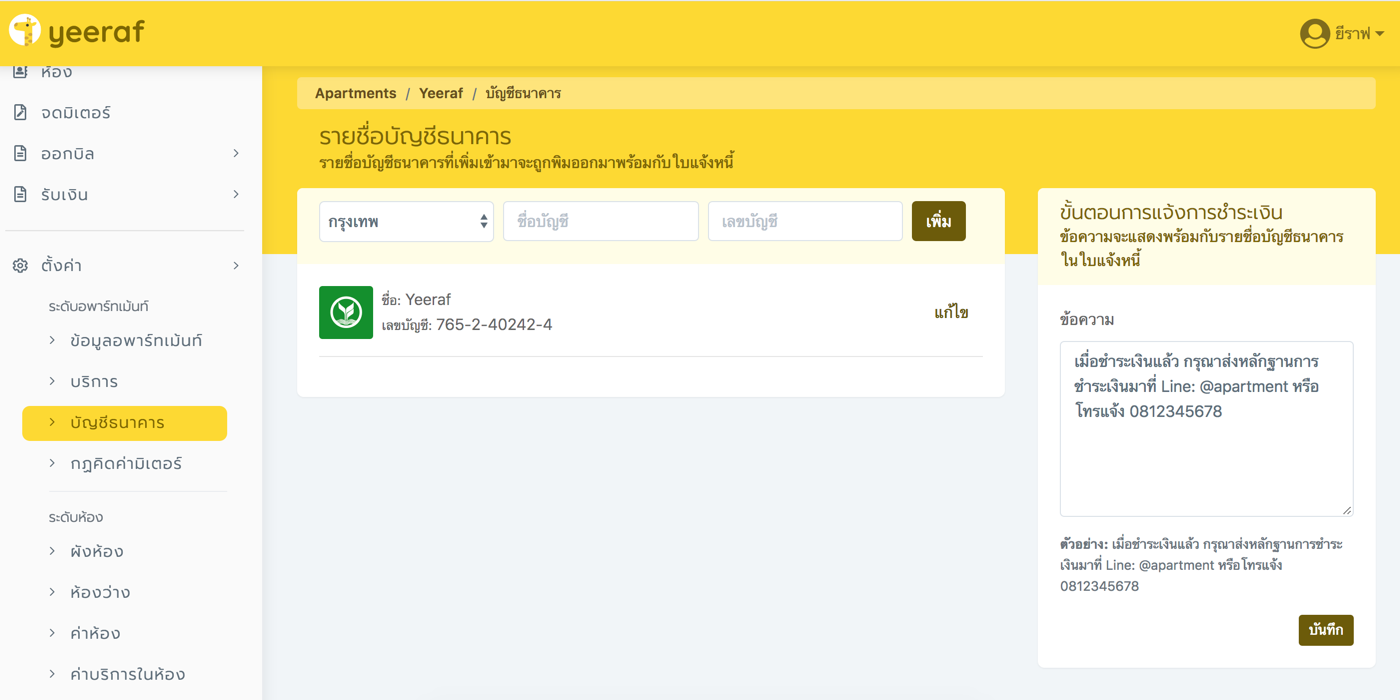Click the รับเงิน receipt document icon
The height and width of the screenshot is (700, 1400).
coord(20,194)
